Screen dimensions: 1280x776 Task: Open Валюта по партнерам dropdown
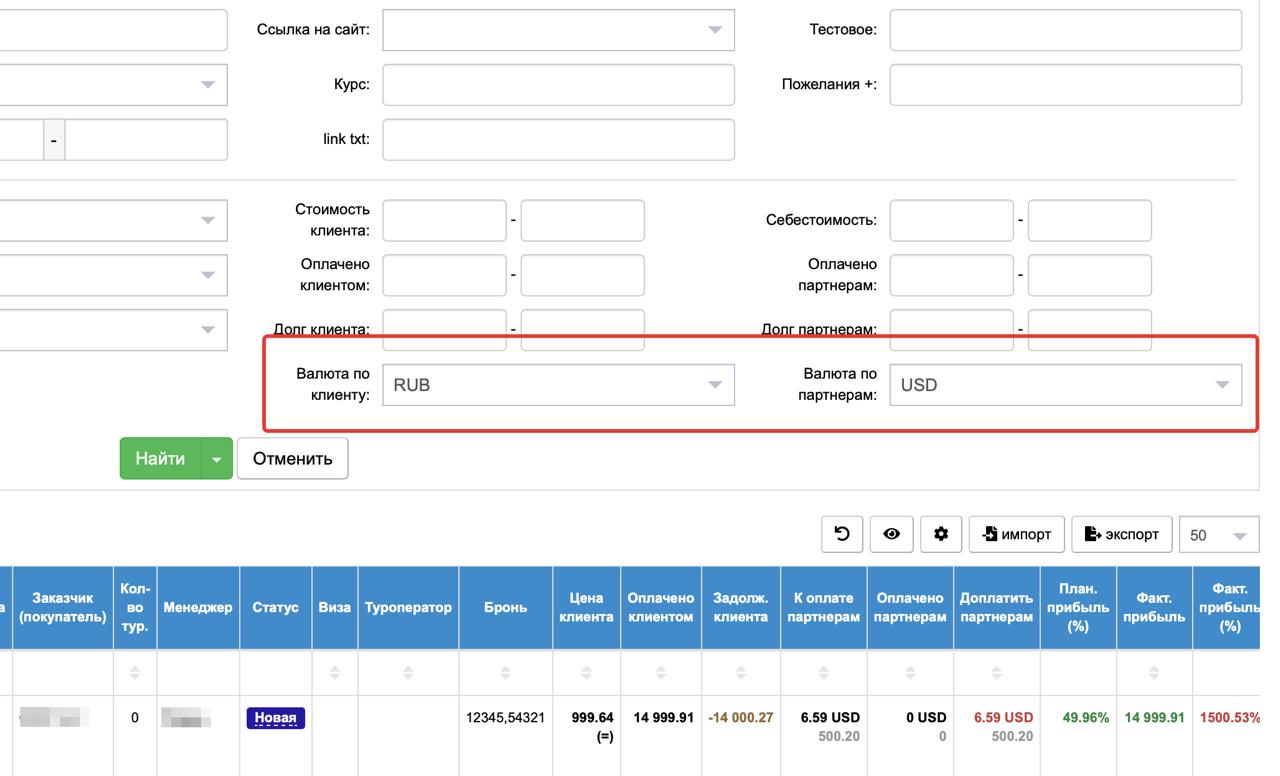(x=1065, y=385)
